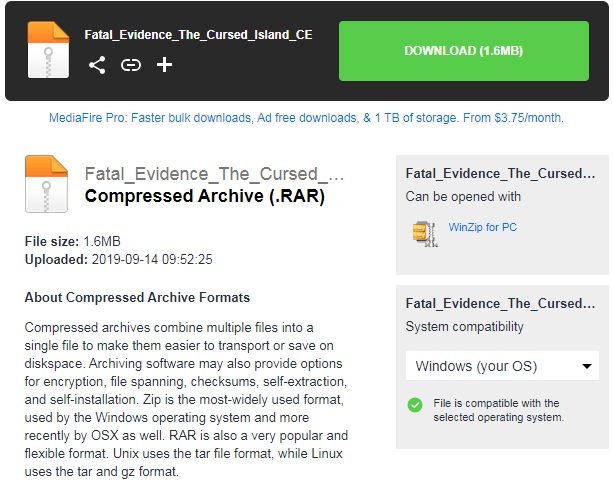
Task: Click the Fatal_Evidence file name in header bar
Action: [x=198, y=35]
